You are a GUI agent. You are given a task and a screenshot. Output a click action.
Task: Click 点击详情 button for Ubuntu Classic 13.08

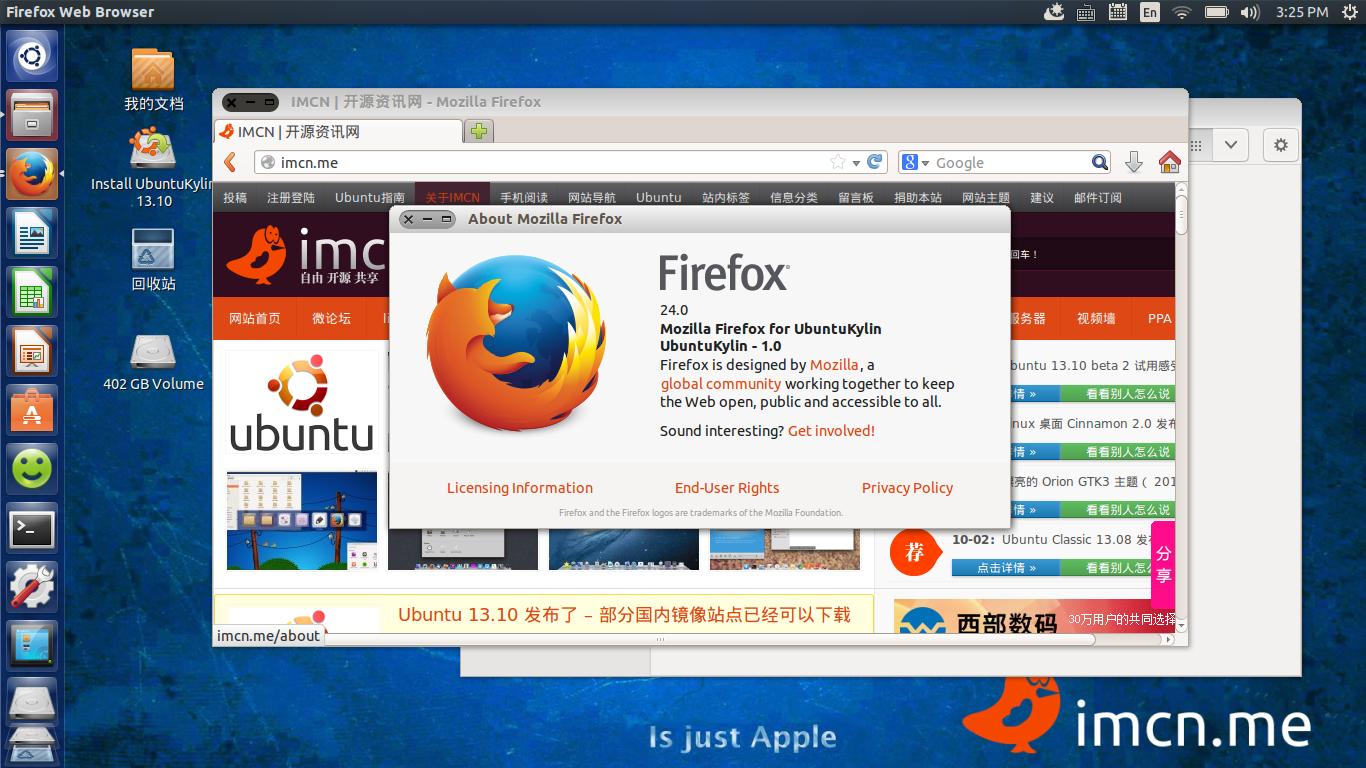(1005, 568)
